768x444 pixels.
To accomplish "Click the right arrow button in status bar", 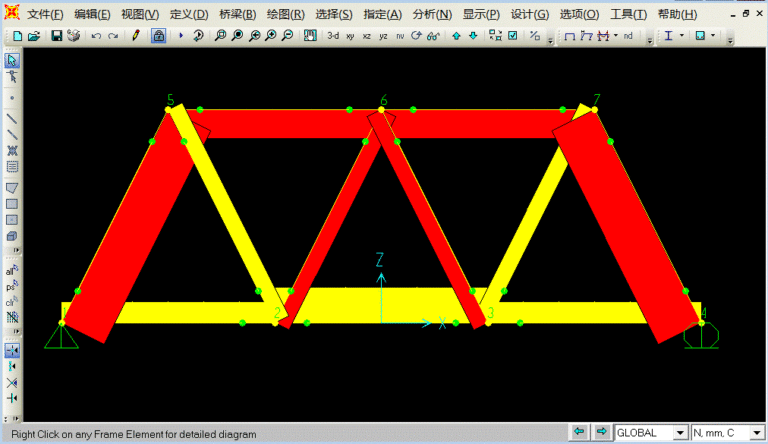I will pyautogui.click(x=601, y=432).
